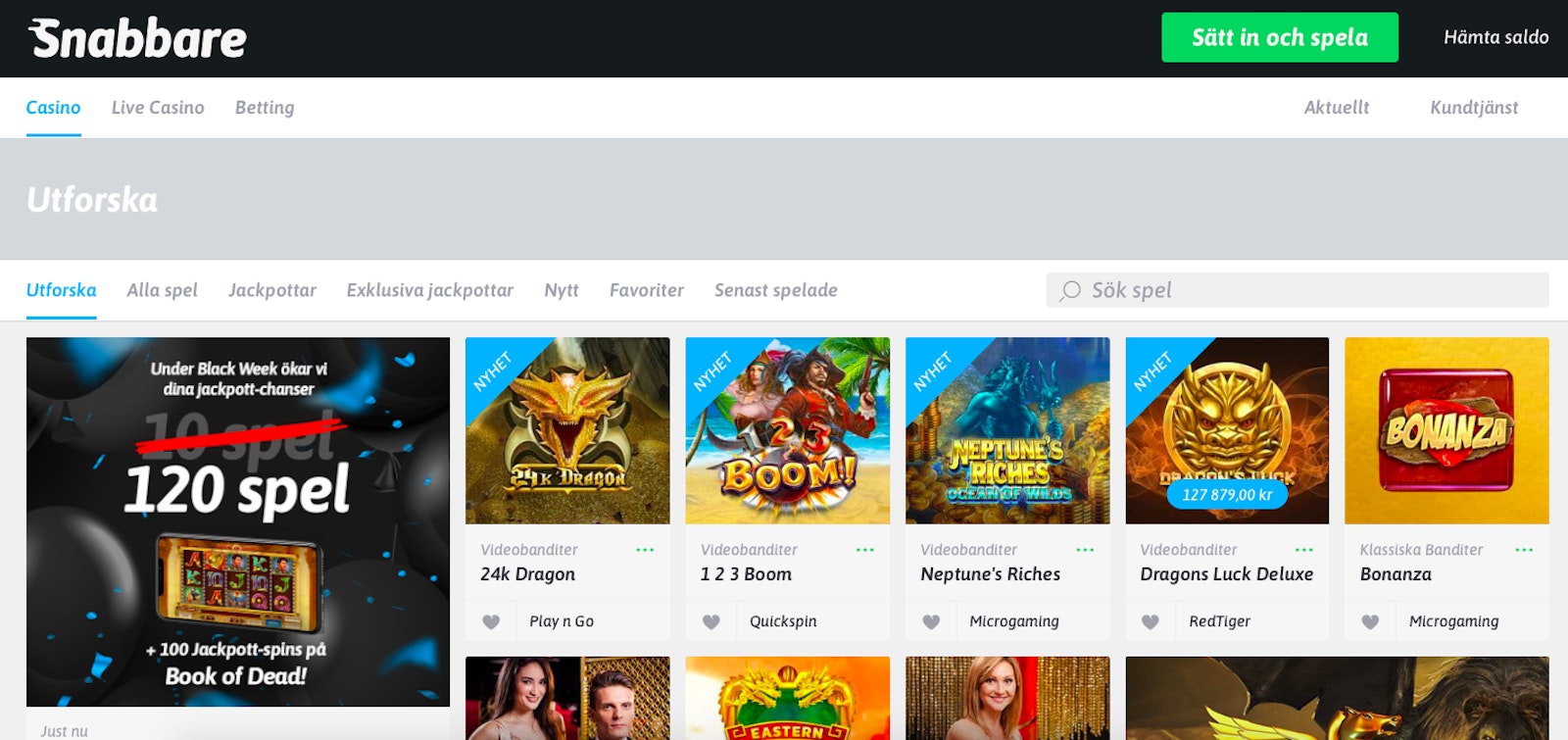Open the three-dot menu for Neptune's Riches

click(x=1085, y=550)
